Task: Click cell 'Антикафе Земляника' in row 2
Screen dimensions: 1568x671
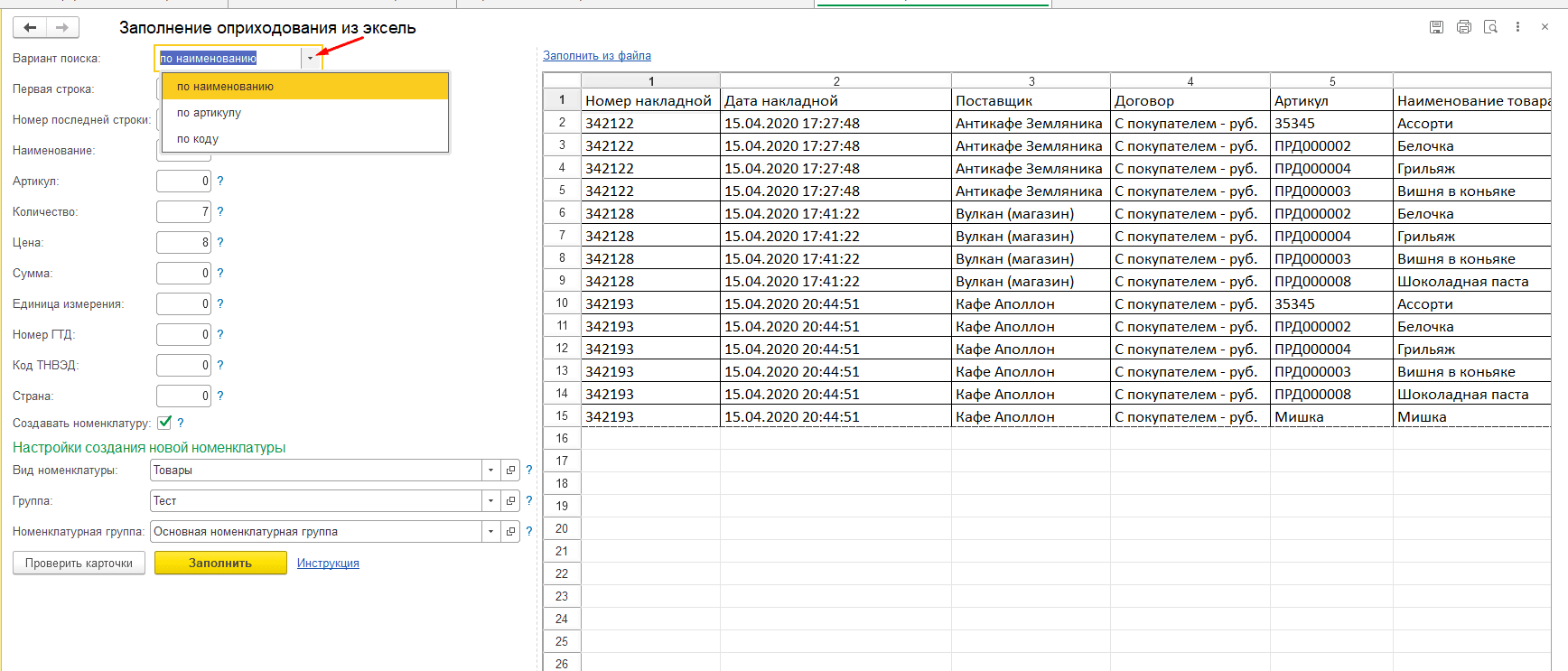Action: tap(1031, 123)
